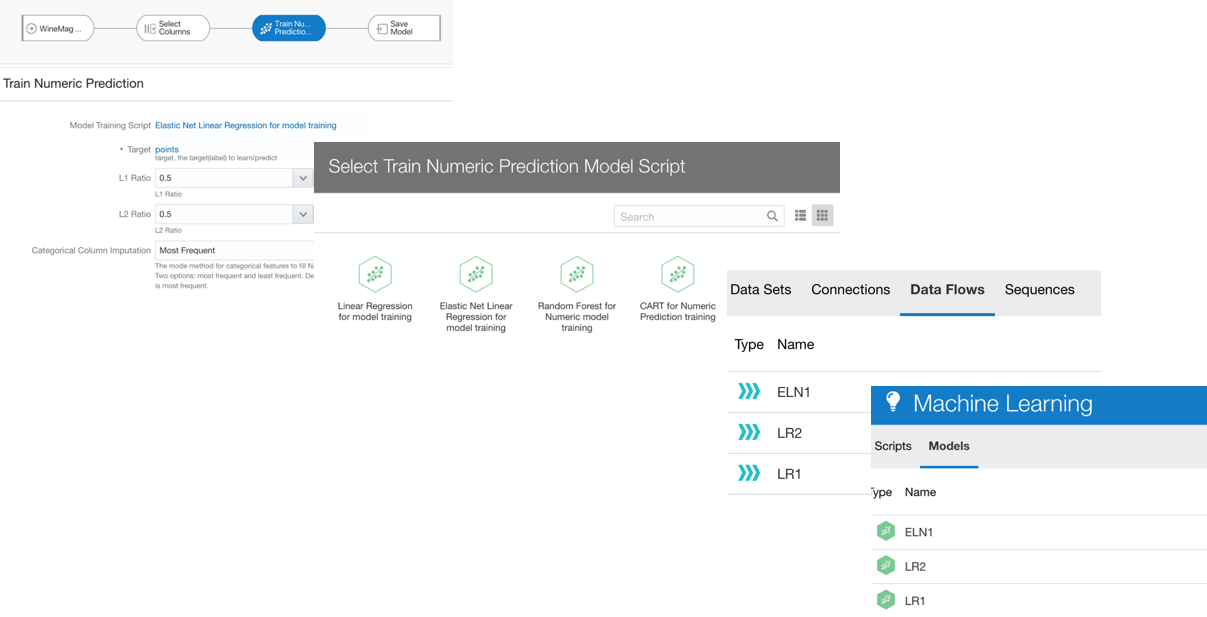Switch to the Sequences tab
This screenshot has width=1207, height=617.
pyautogui.click(x=1039, y=289)
